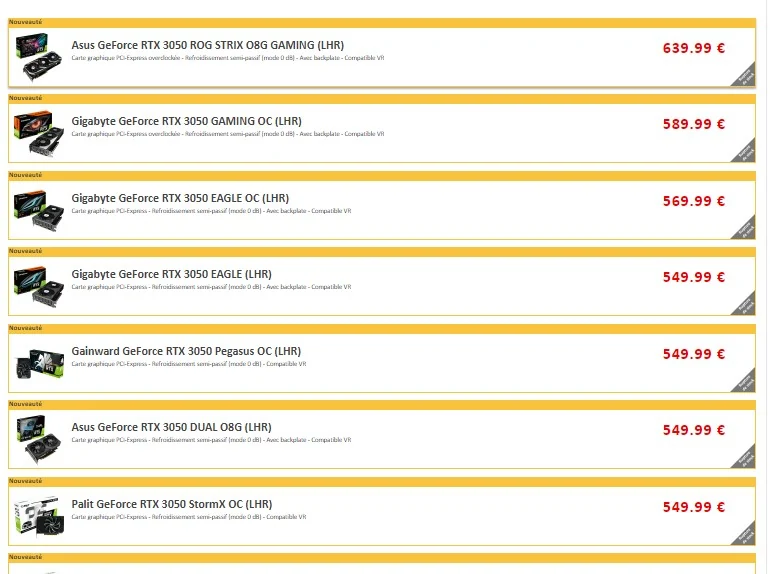This screenshot has width=770, height=574.
Task: Click Nouveauté label above Gainward Pegasus
Action: (x=26, y=328)
